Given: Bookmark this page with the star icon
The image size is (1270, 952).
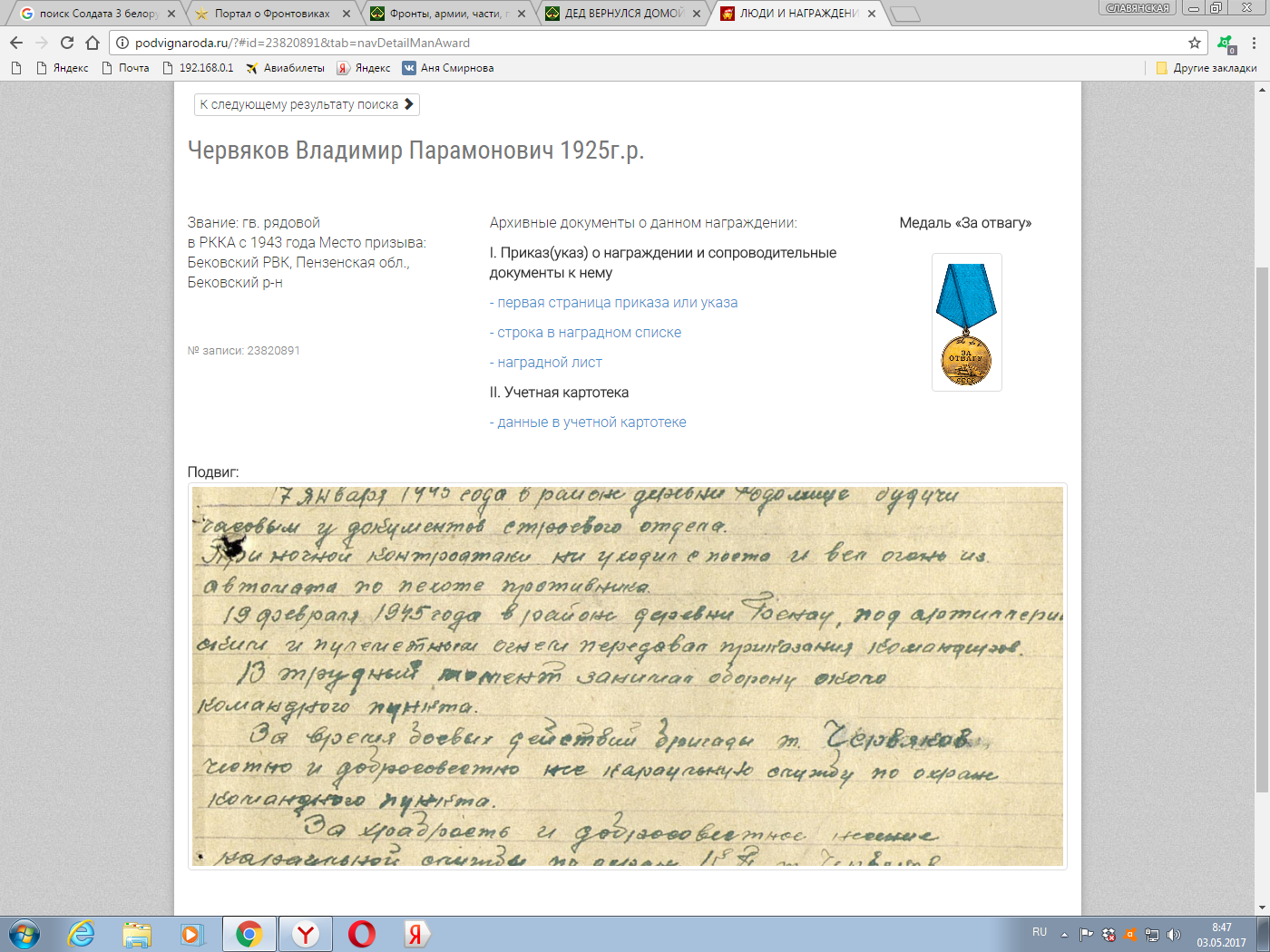Looking at the screenshot, I should pyautogui.click(x=1195, y=43).
